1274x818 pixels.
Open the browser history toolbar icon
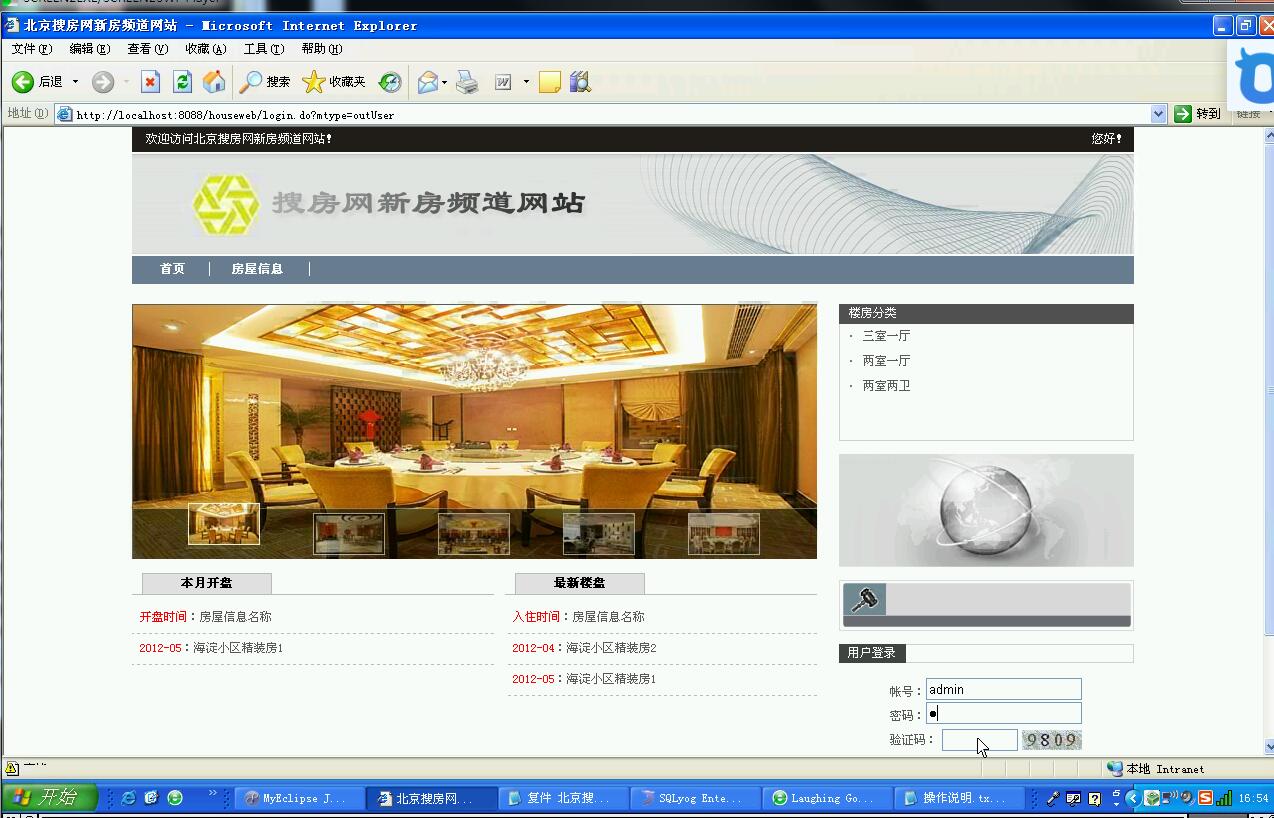tap(390, 82)
